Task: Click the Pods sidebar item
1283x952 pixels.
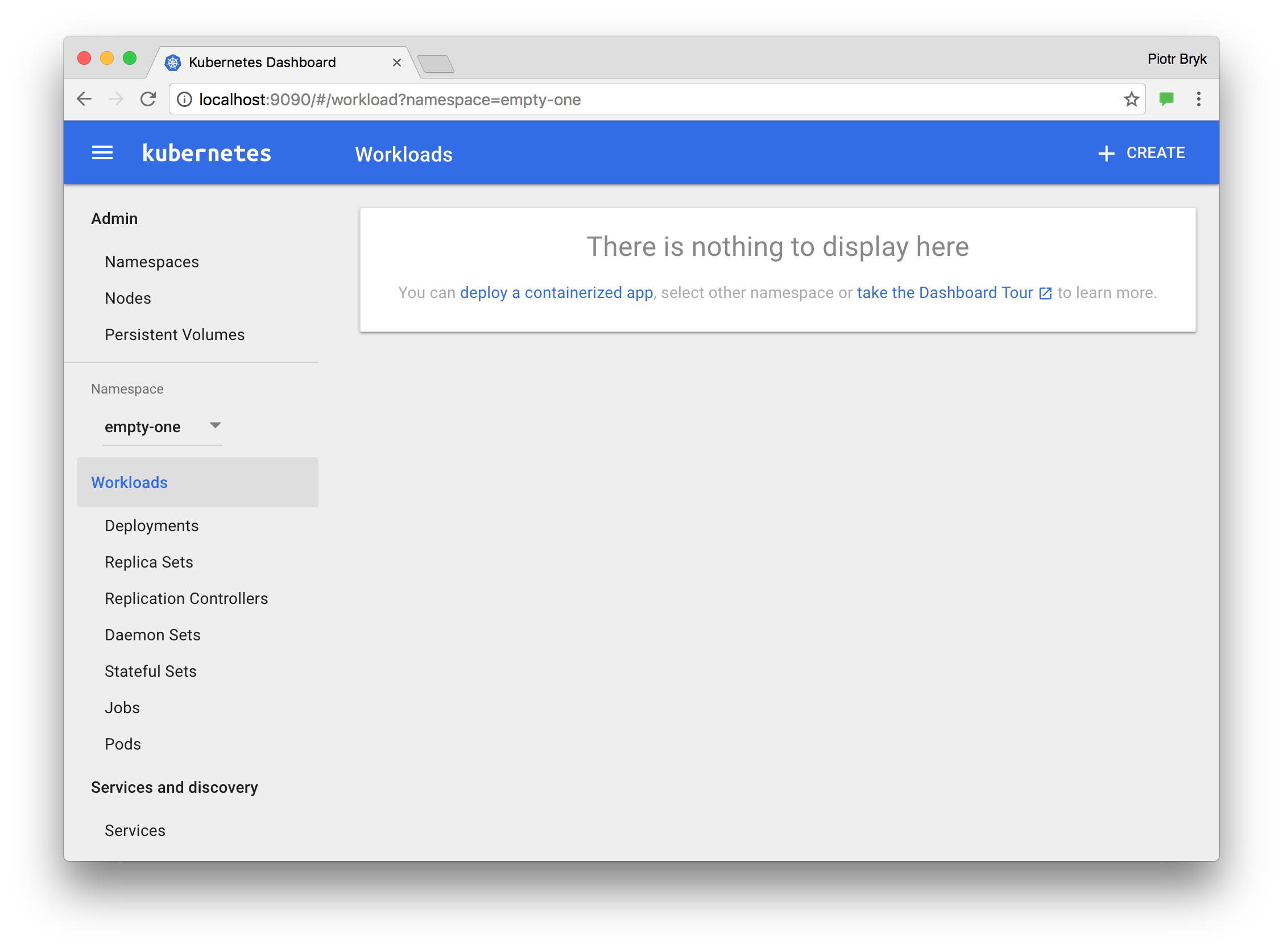Action: (123, 743)
